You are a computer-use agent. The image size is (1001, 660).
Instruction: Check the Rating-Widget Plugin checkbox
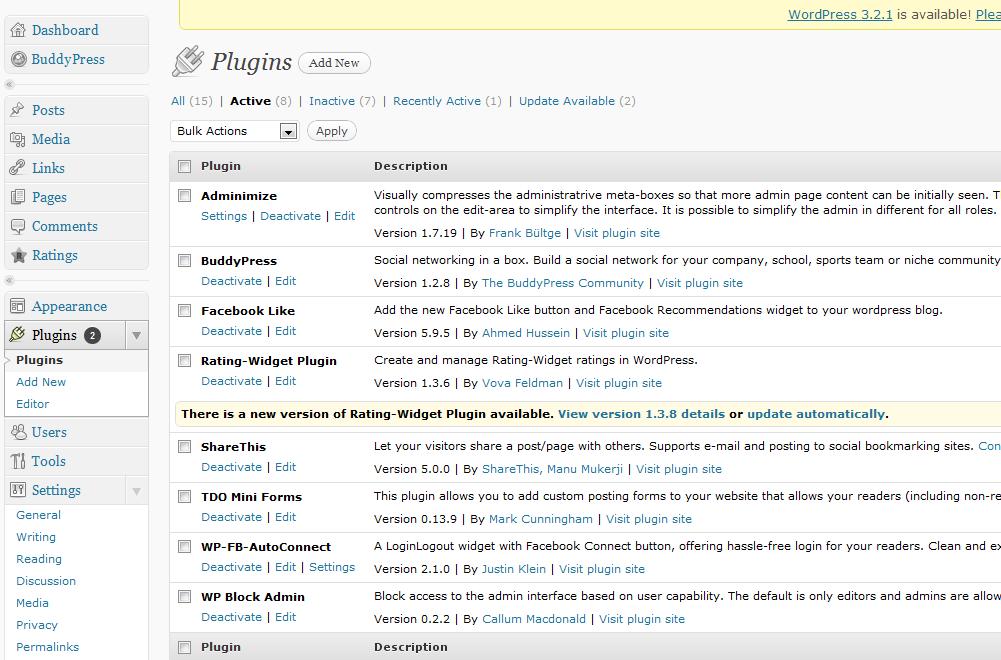point(184,361)
